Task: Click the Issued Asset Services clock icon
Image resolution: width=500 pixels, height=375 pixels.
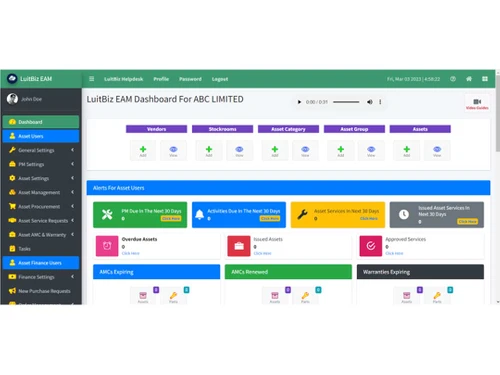Action: click(404, 214)
